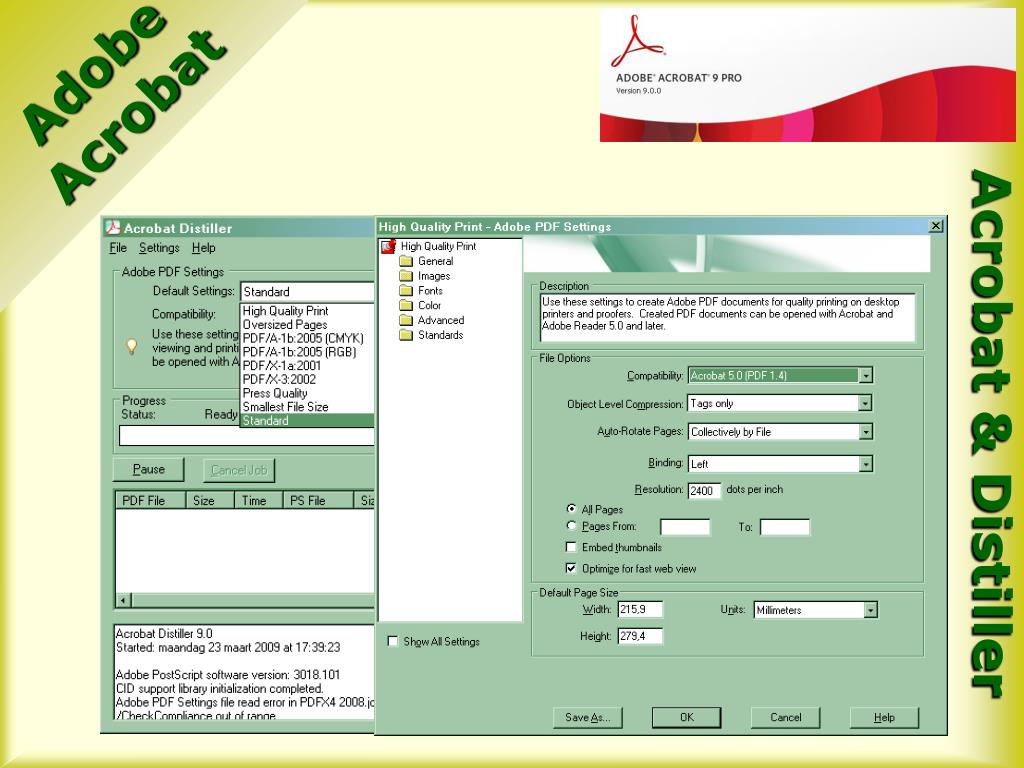
Task: Click the Description text box
Action: coord(728,318)
